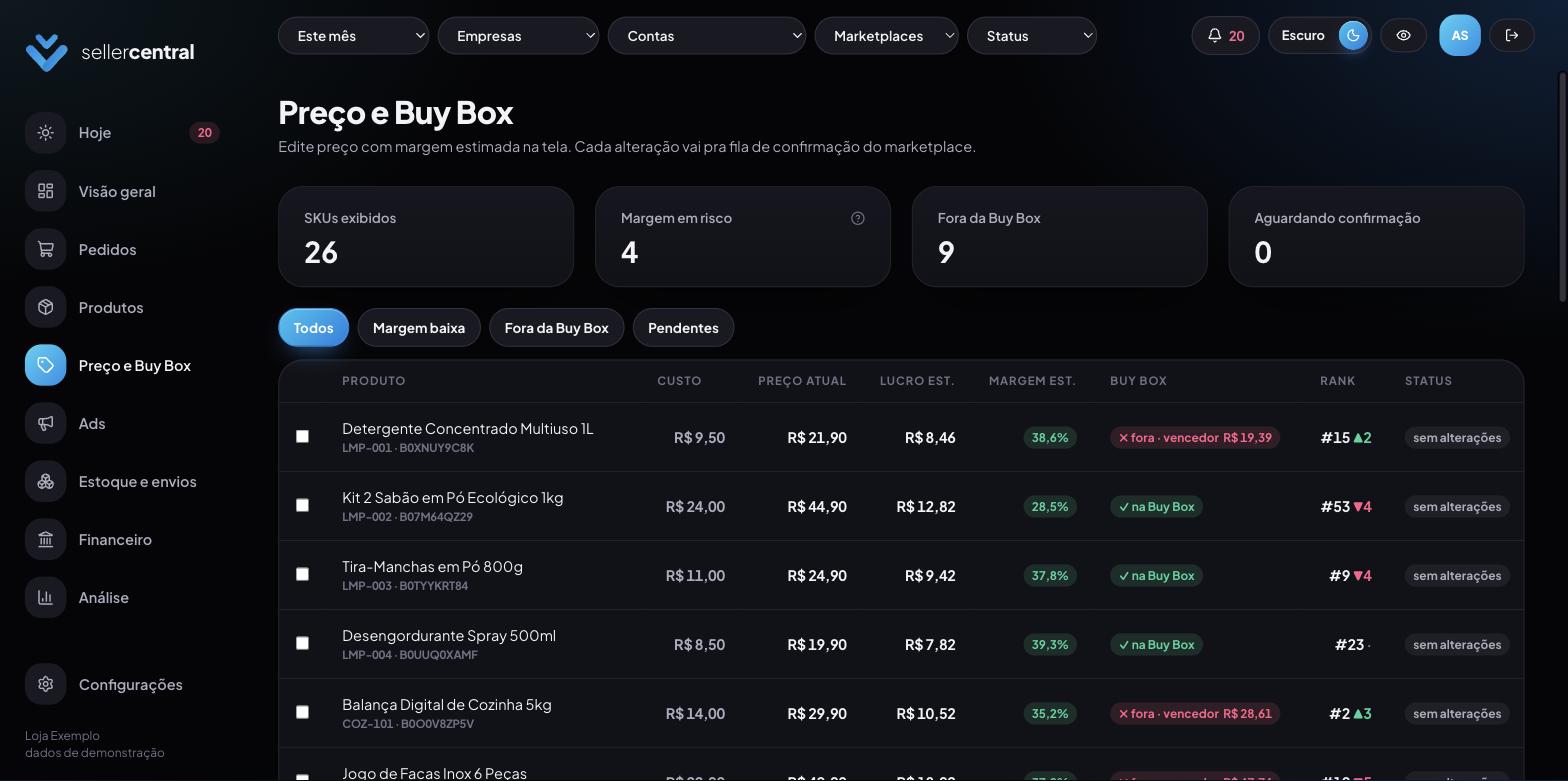Click the 28,5% margin badge
Screen dimensions: 1568x781
pos(1050,507)
